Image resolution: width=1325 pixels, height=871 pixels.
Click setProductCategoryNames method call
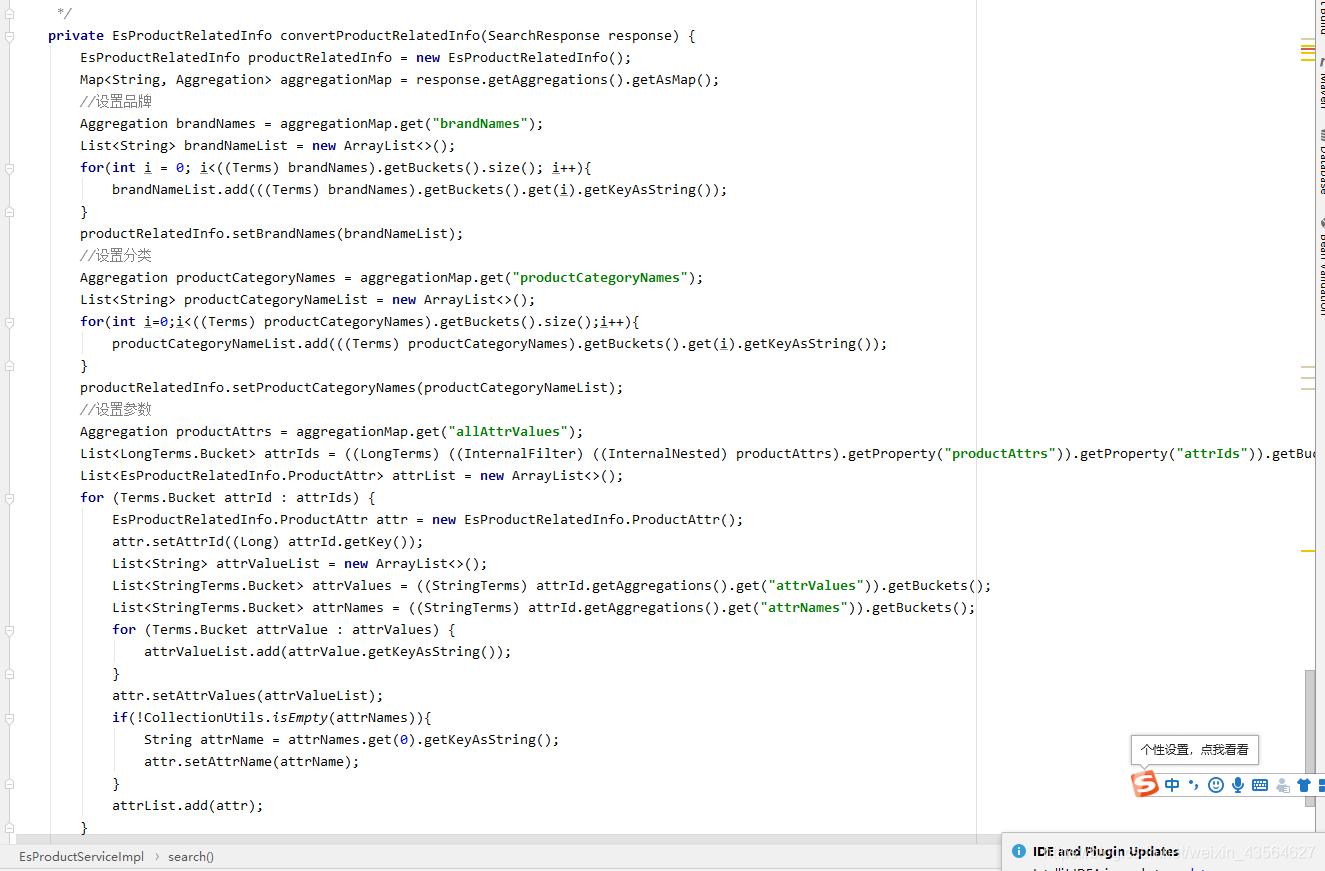(x=324, y=388)
